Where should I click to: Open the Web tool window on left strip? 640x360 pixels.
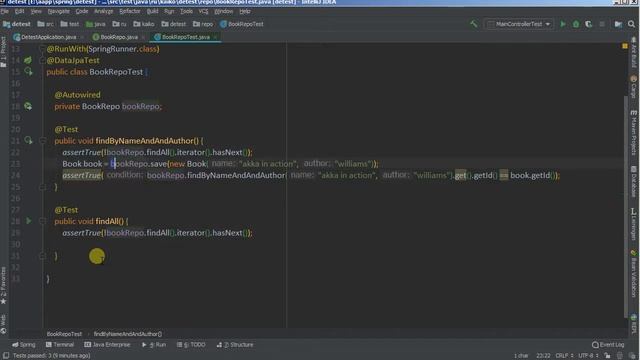click(3, 324)
